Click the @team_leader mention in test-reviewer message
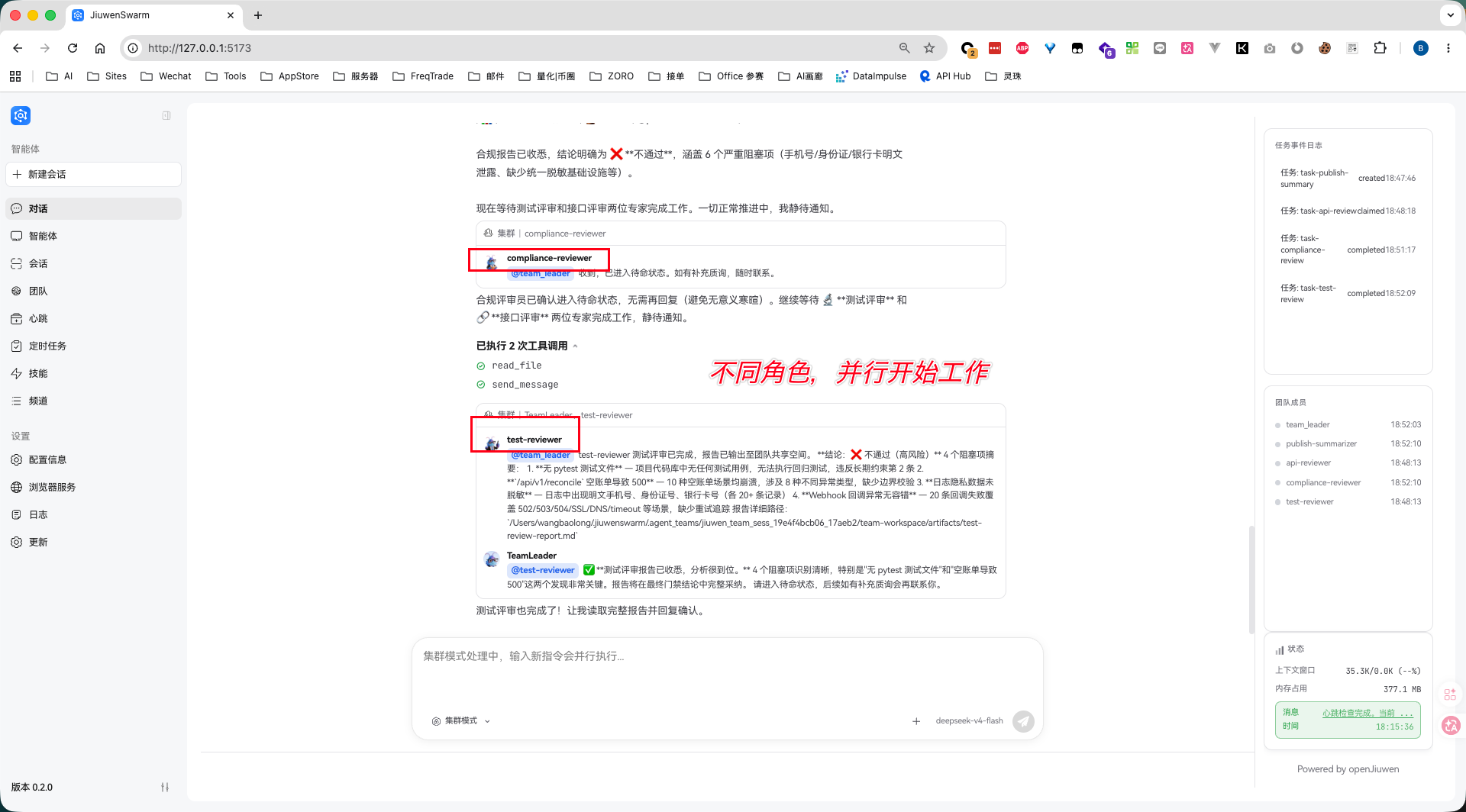This screenshot has height=812, width=1466. click(541, 455)
